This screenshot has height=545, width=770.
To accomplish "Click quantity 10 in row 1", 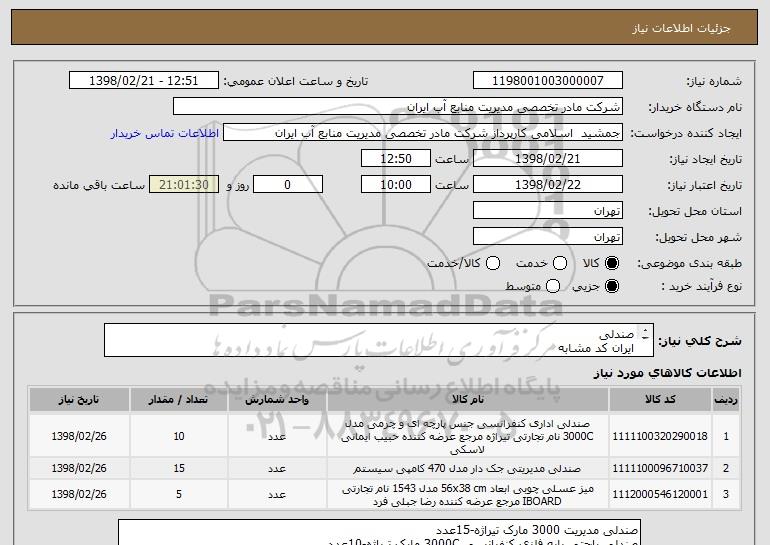I will (179, 436).
